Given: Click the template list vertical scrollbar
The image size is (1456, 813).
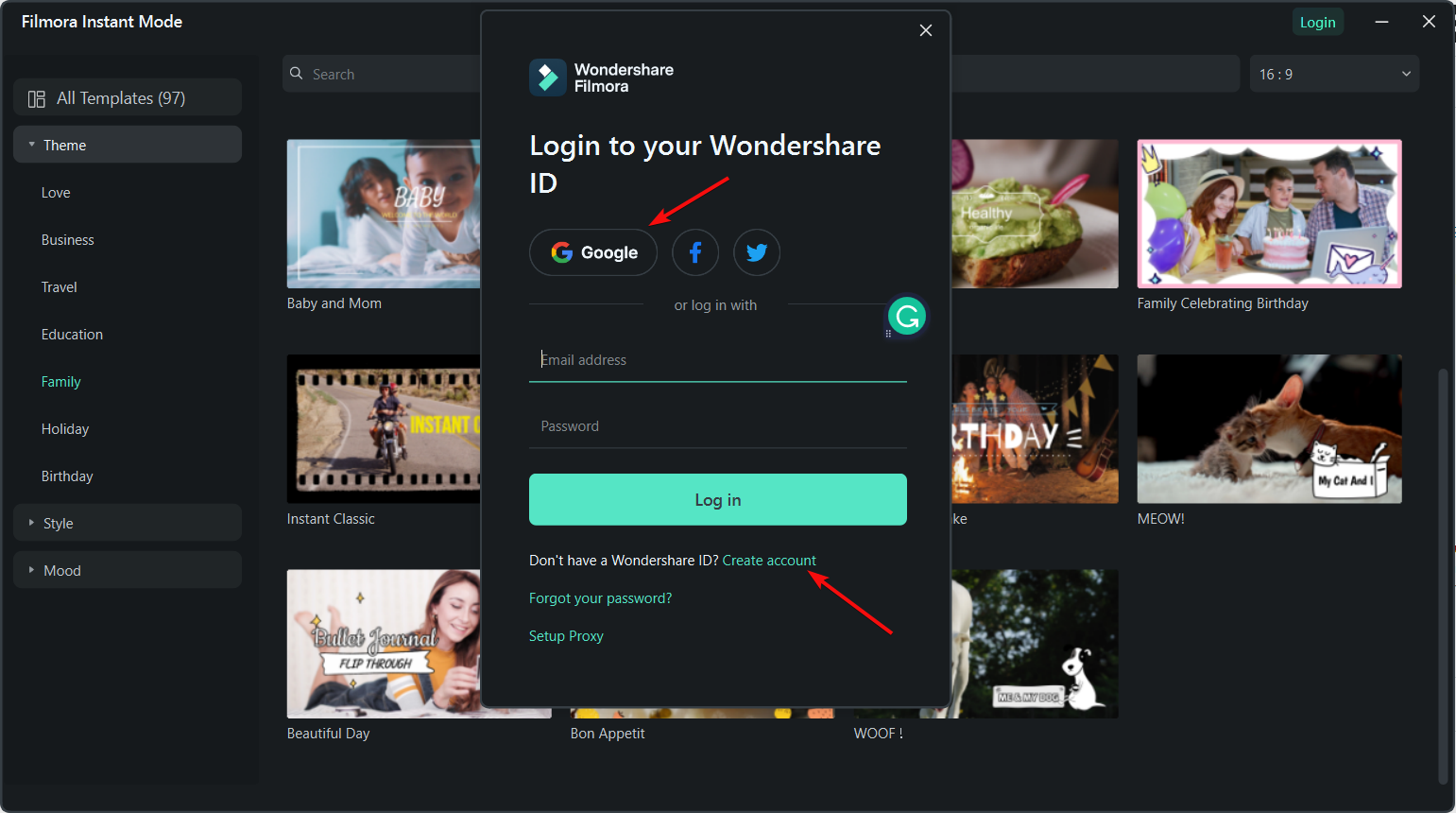Looking at the screenshot, I should pos(1443,577).
